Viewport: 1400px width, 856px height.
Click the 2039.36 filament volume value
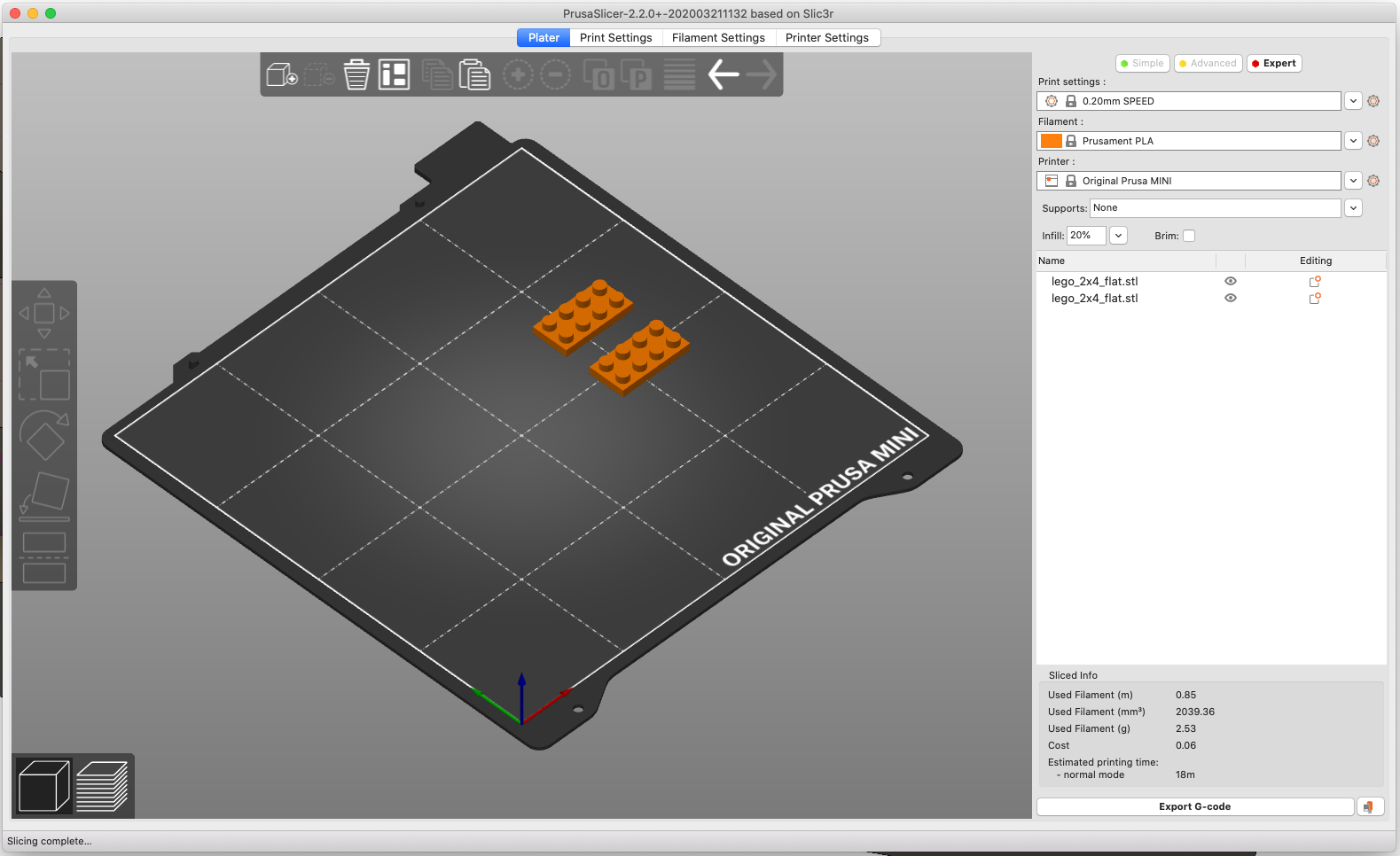point(1195,712)
